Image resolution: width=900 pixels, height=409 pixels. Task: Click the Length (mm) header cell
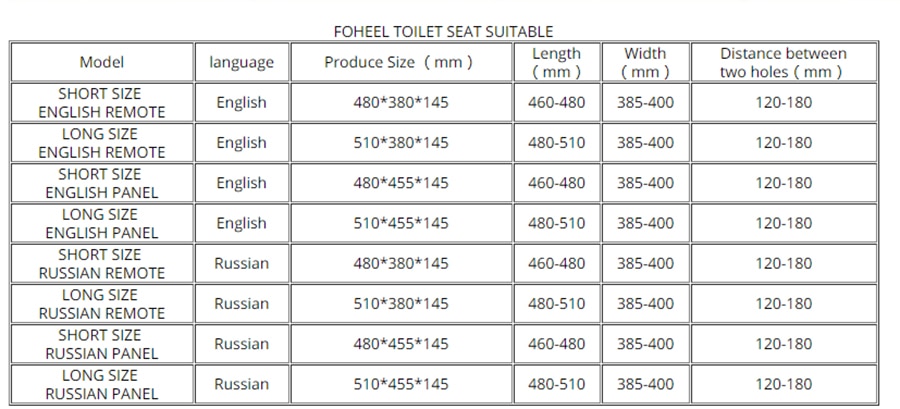tap(557, 62)
